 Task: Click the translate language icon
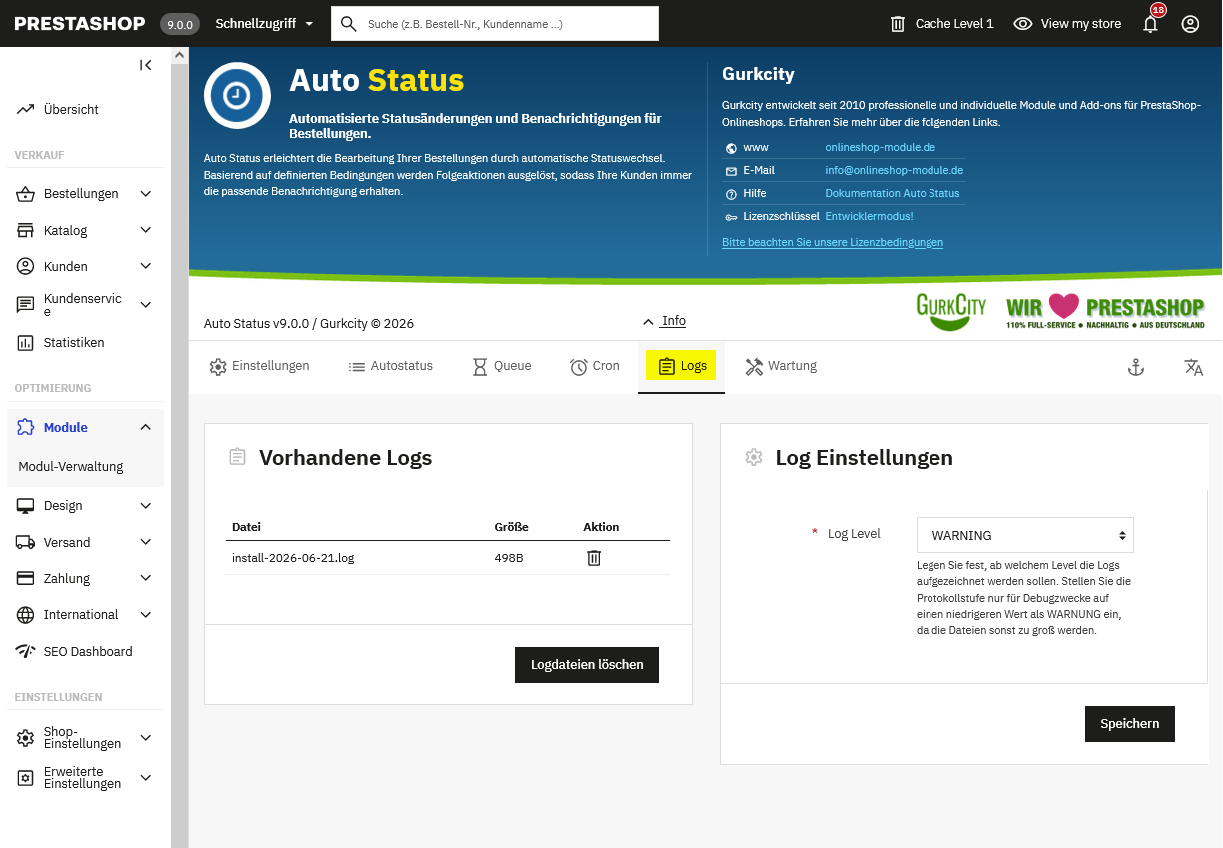click(x=1193, y=367)
